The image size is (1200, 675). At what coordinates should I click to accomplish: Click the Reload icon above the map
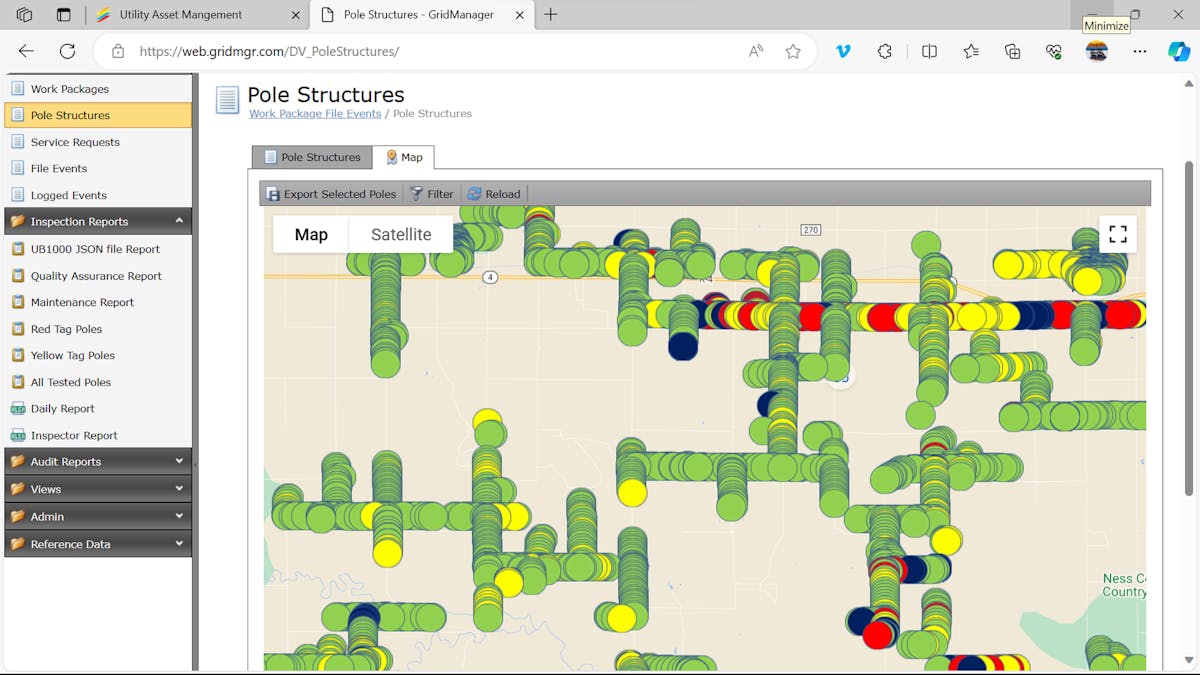(x=475, y=193)
